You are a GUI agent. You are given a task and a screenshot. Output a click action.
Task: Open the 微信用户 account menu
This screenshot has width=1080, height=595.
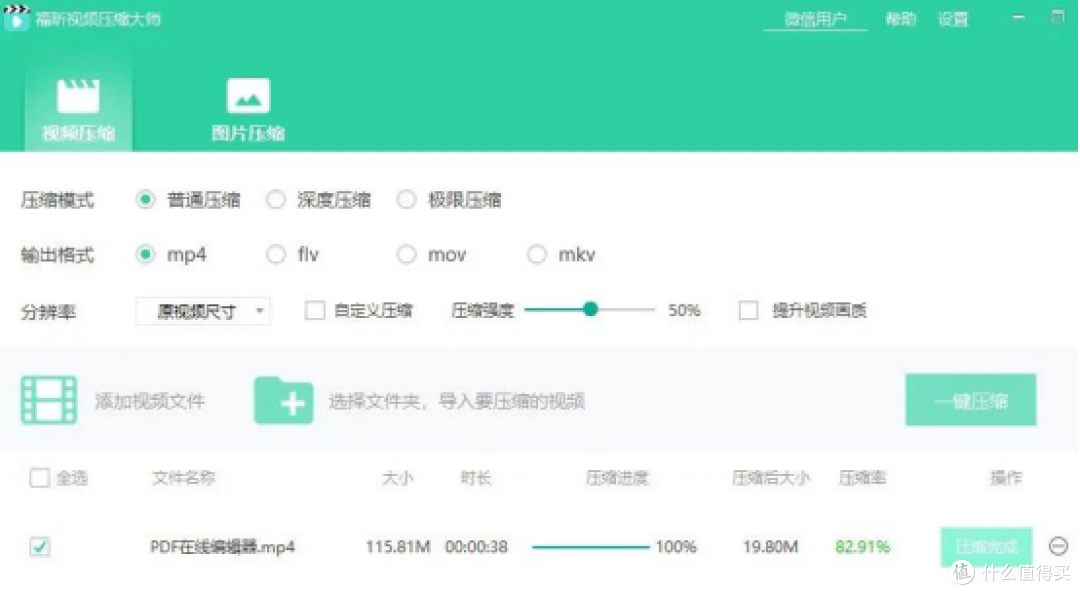(816, 19)
